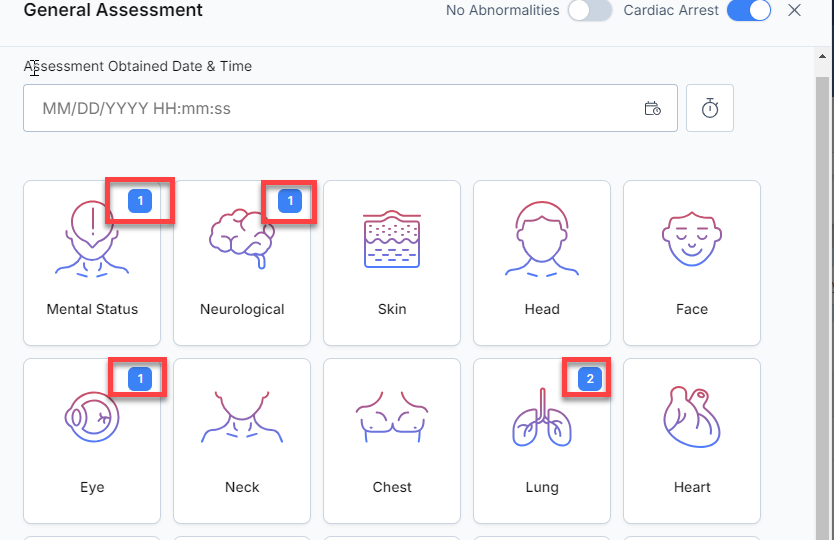Image resolution: width=834 pixels, height=540 pixels.
Task: Select the Lung assessment card
Action: 542,441
